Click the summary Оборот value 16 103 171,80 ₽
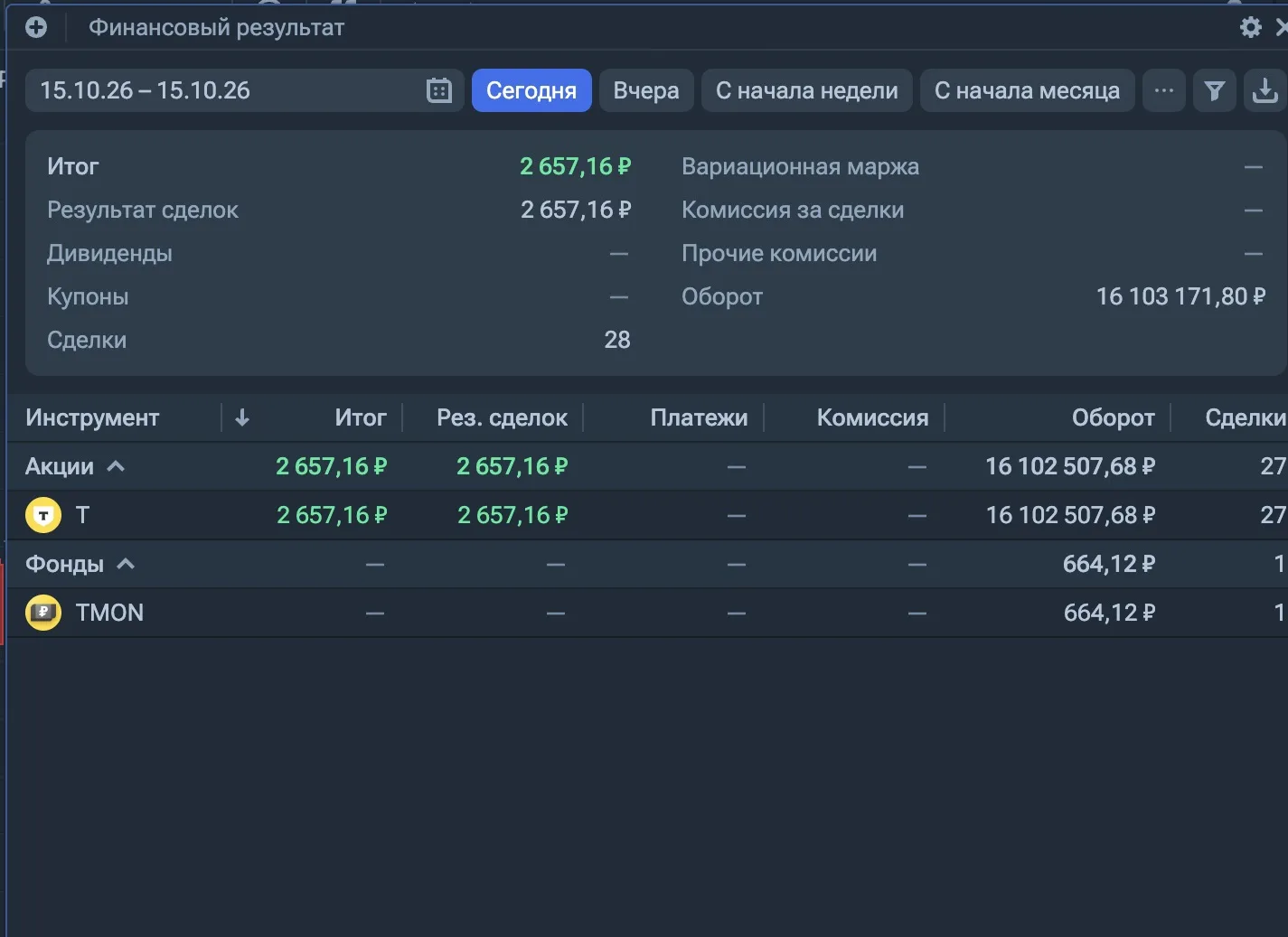The image size is (1288, 937). [x=1180, y=296]
